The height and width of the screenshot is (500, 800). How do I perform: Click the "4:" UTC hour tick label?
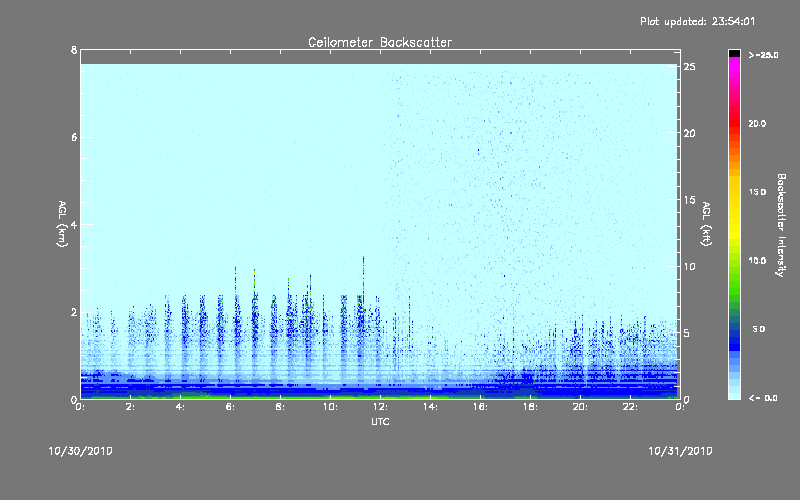pos(181,407)
